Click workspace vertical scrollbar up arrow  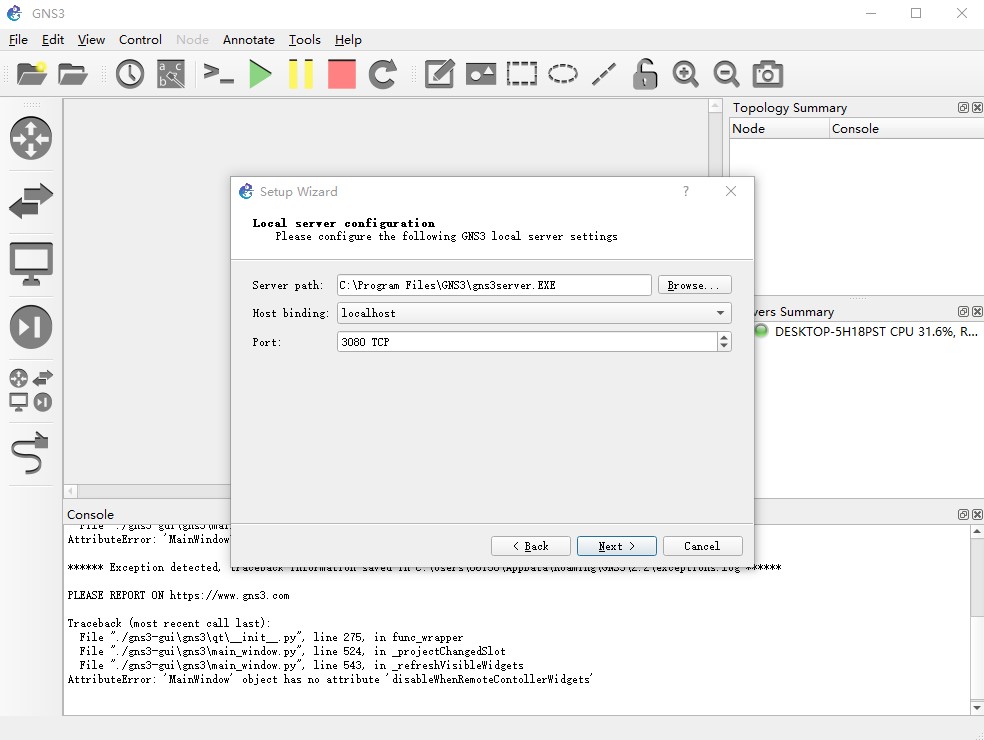715,105
